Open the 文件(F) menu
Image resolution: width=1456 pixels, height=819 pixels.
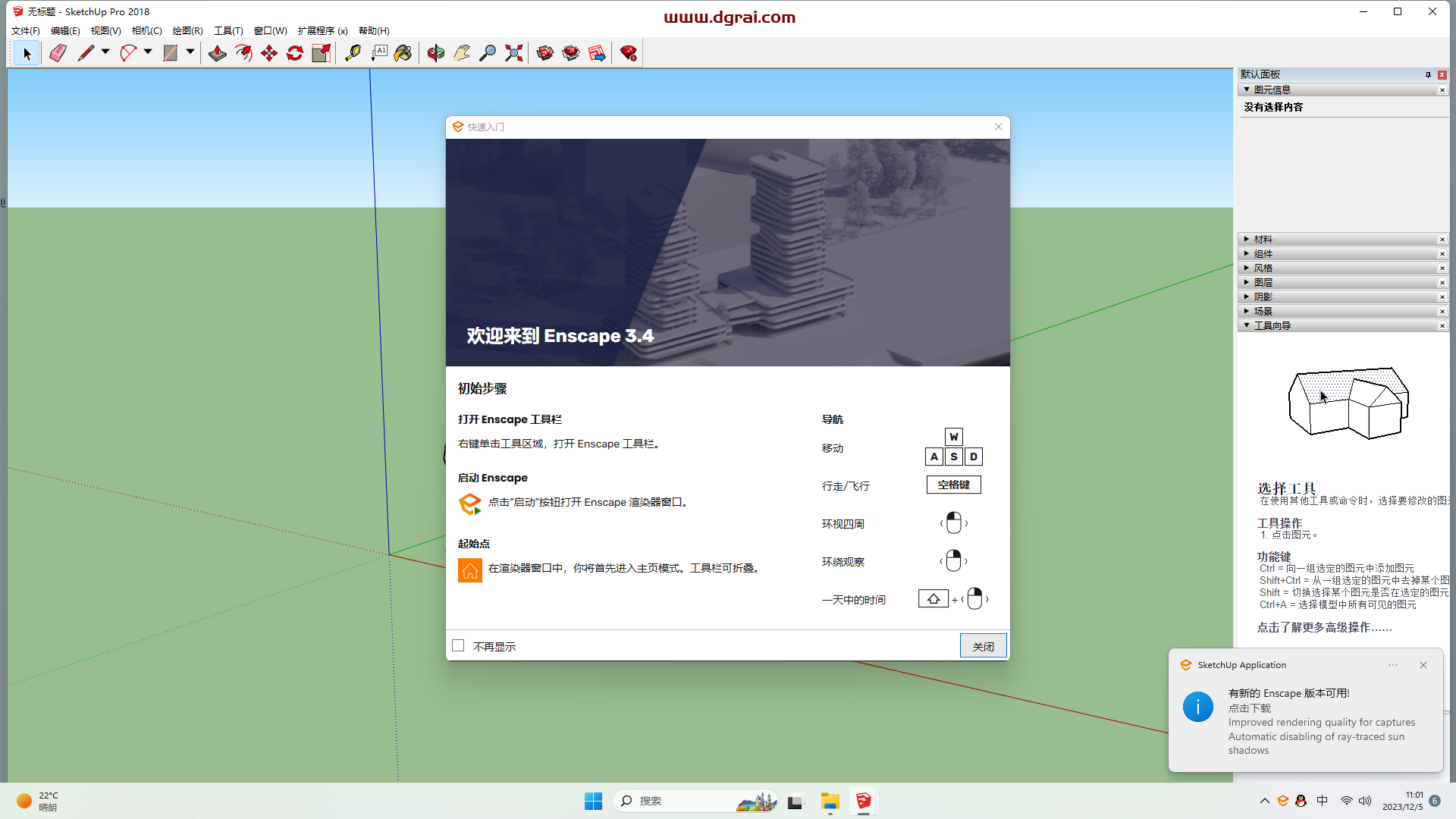(25, 31)
